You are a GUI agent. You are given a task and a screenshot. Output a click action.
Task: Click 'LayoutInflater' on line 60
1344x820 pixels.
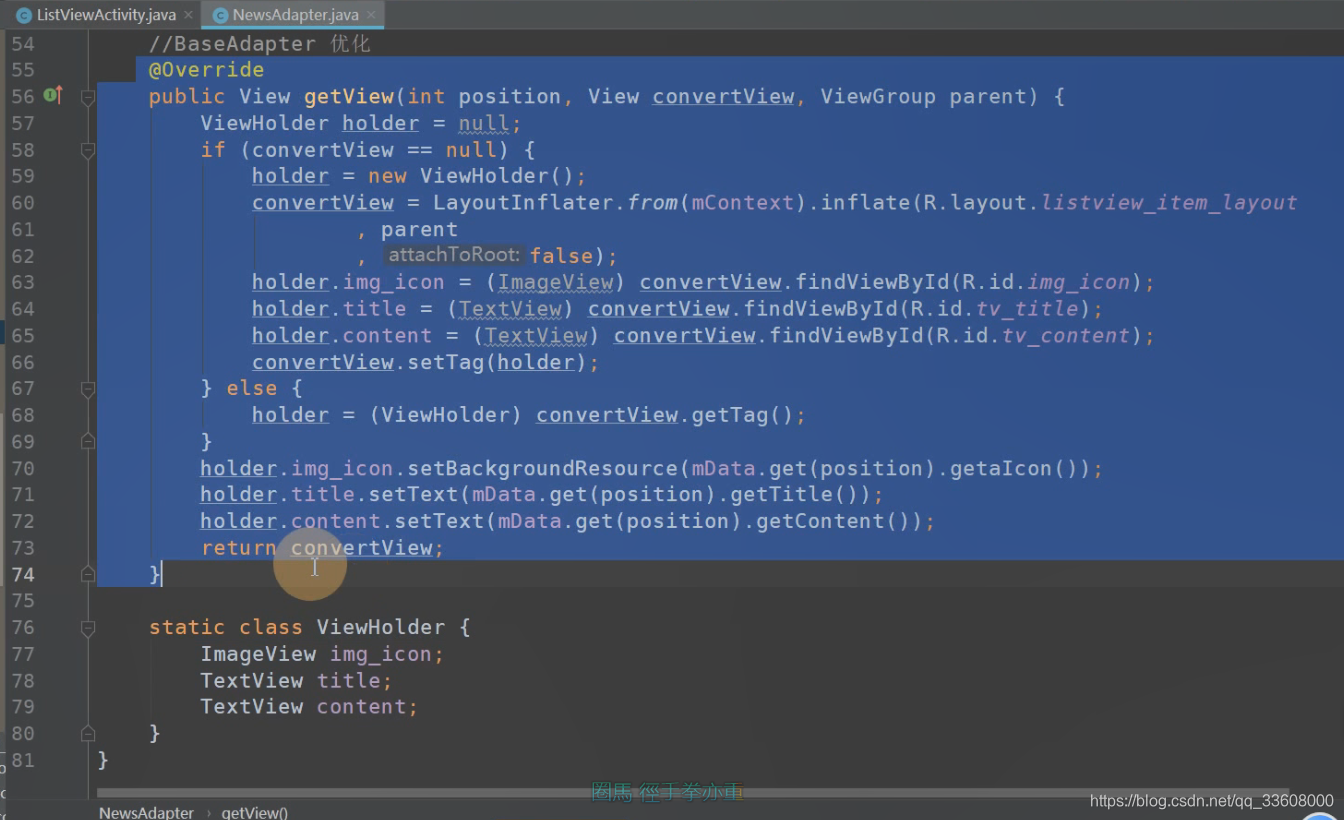(x=523, y=203)
